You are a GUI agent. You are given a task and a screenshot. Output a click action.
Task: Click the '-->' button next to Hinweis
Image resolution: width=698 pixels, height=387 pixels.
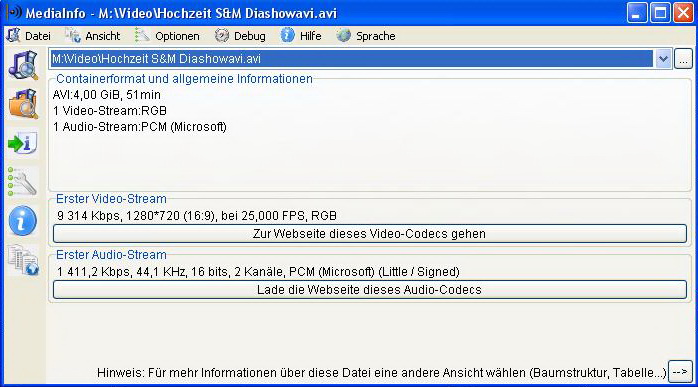pos(680,372)
